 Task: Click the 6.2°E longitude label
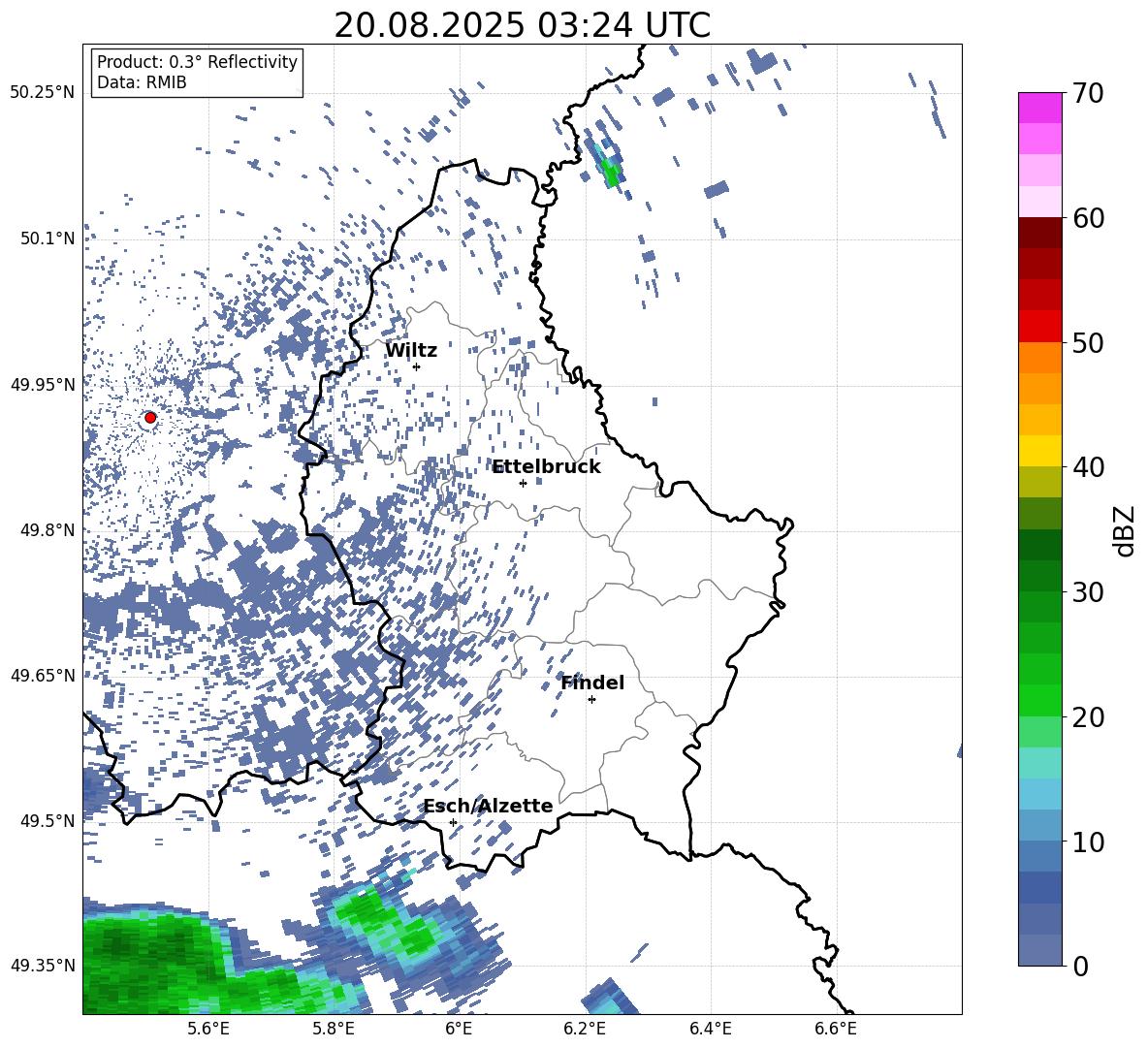[585, 1029]
